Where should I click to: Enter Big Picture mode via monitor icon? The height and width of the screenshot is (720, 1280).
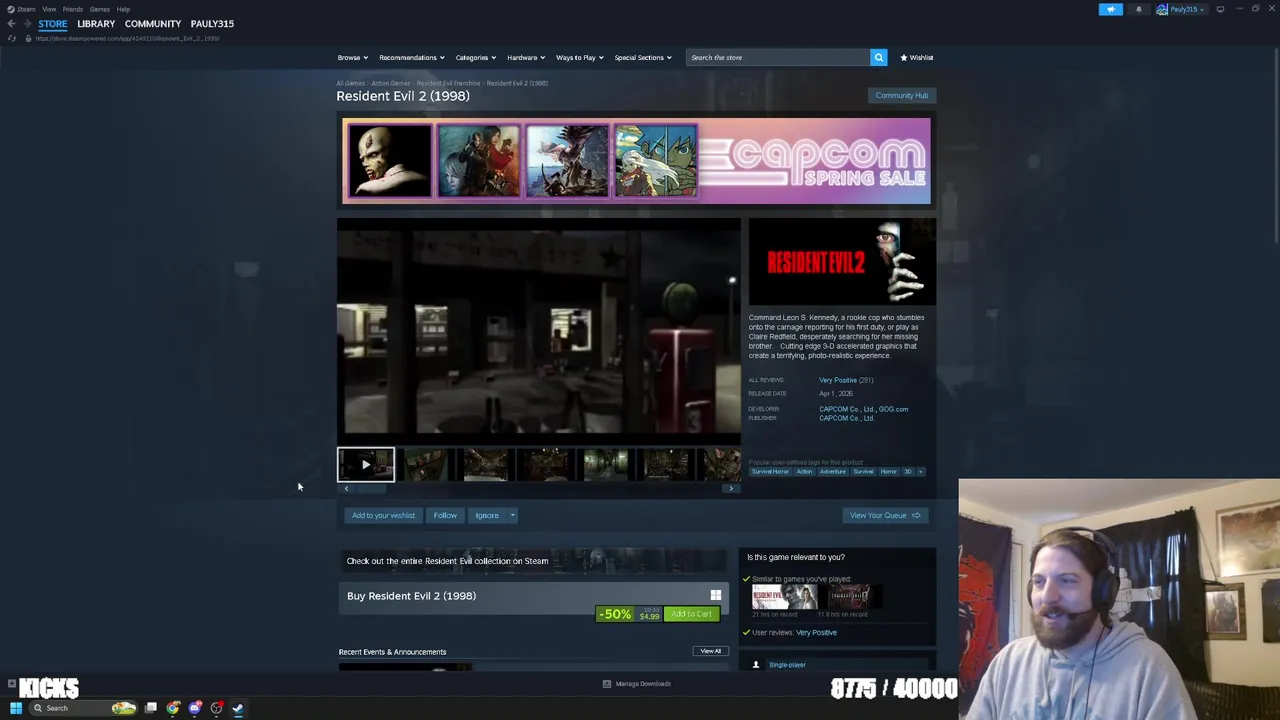pyautogui.click(x=1220, y=9)
